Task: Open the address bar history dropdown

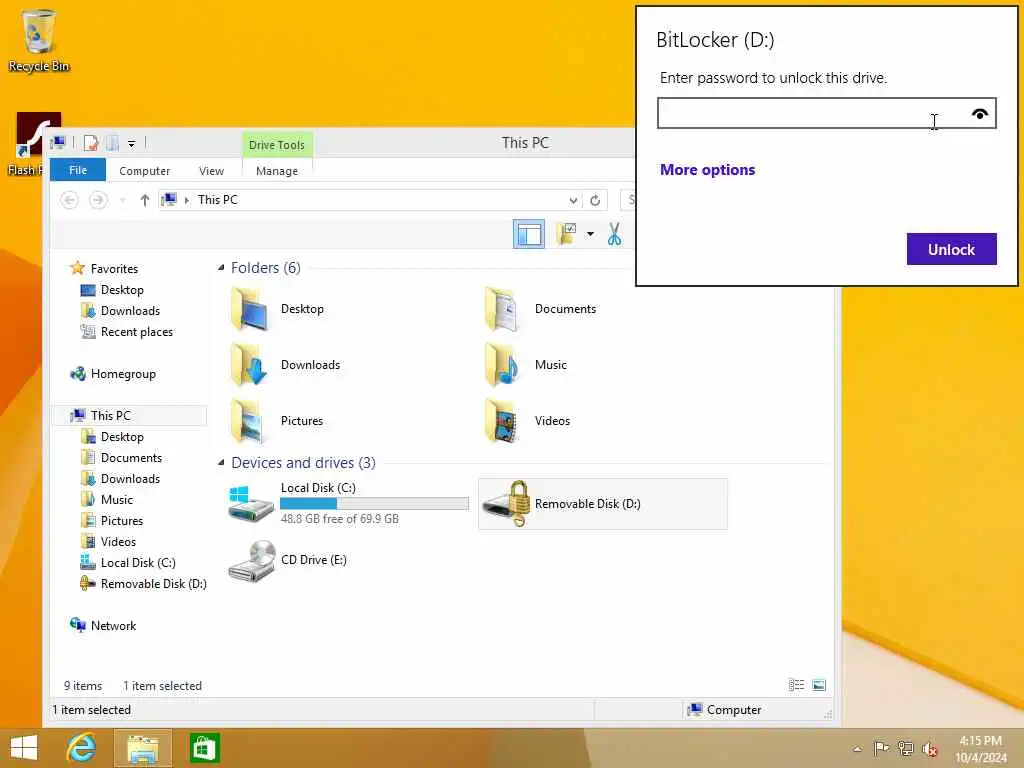Action: 573,200
